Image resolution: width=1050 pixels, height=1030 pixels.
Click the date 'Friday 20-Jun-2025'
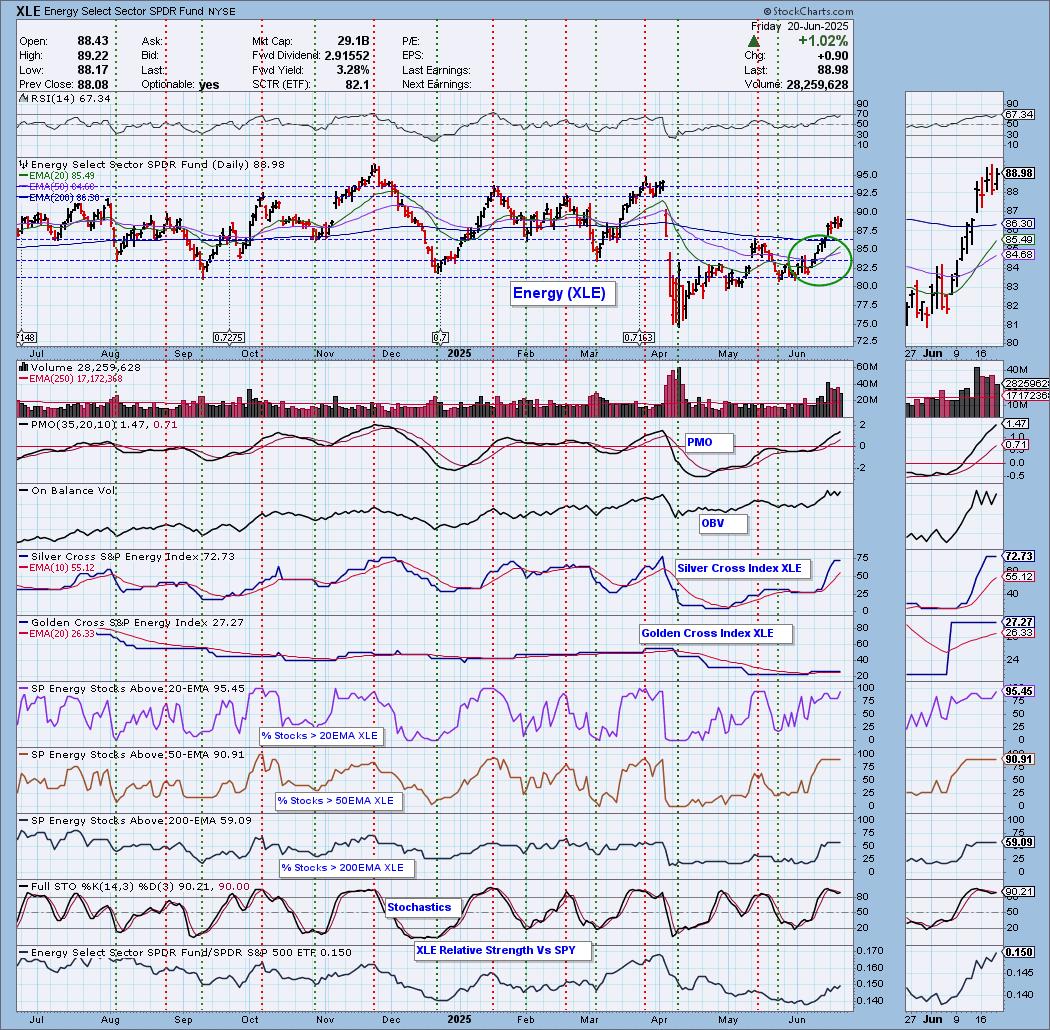point(800,26)
